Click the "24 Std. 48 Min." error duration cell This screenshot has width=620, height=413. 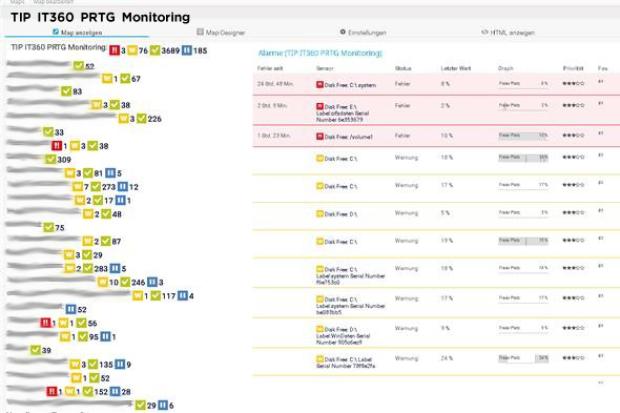pos(275,83)
